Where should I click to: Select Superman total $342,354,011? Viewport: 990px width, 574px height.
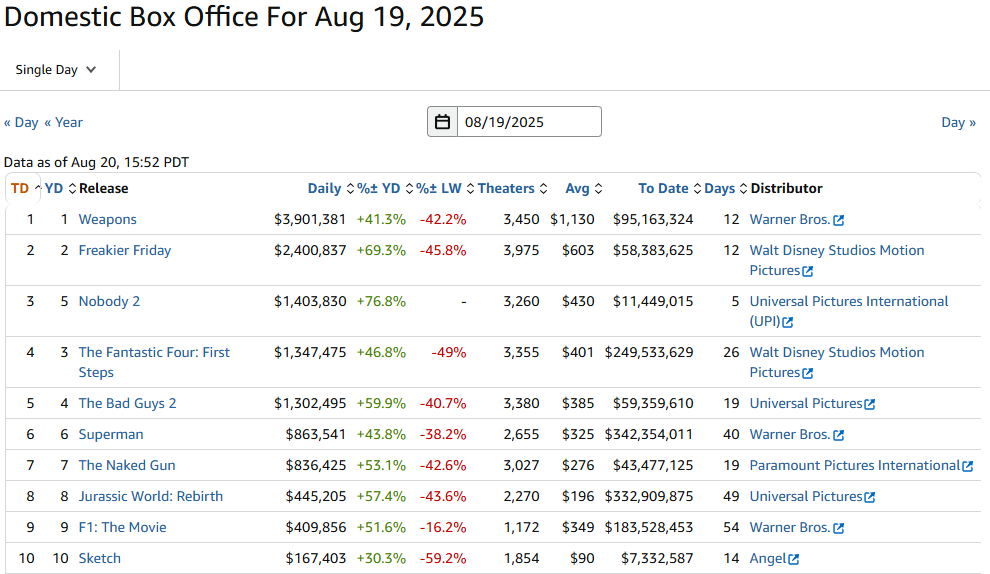click(x=649, y=434)
